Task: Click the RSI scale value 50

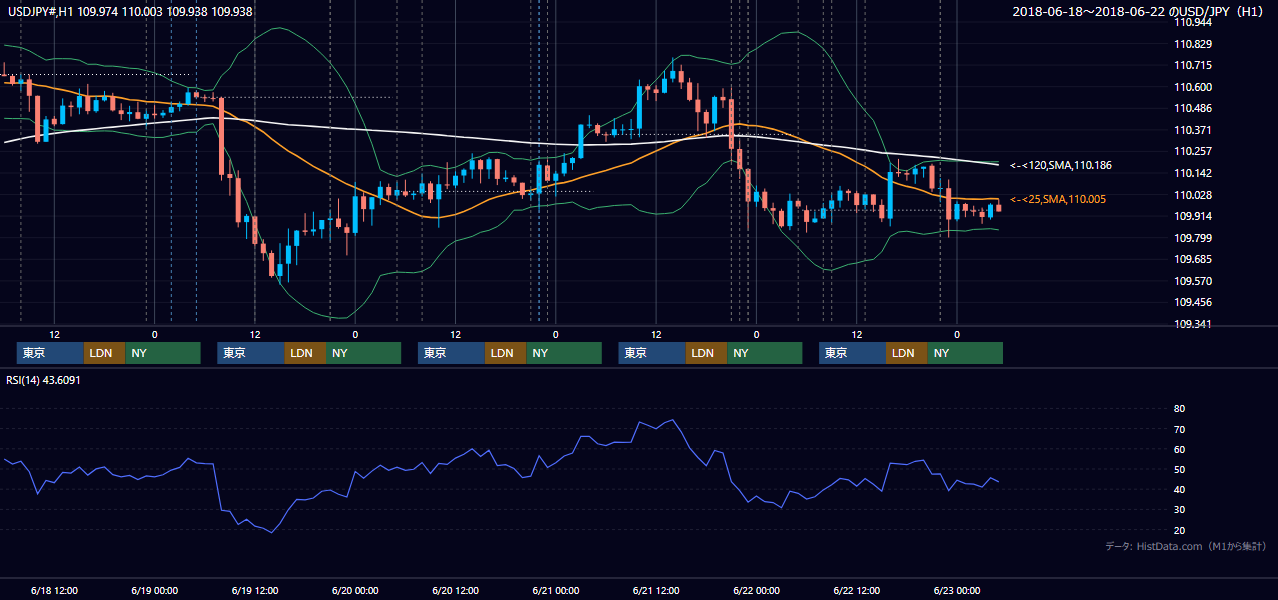Action: click(1179, 469)
